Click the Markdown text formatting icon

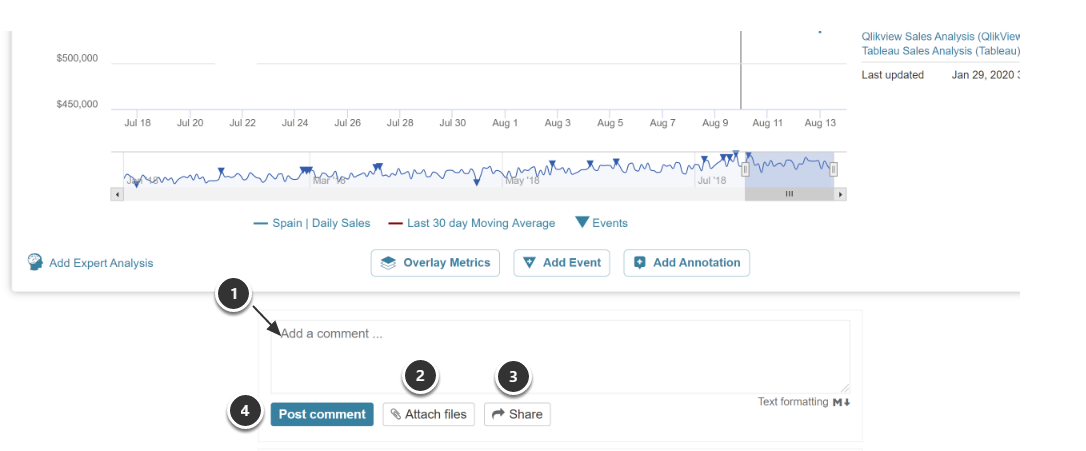(840, 402)
